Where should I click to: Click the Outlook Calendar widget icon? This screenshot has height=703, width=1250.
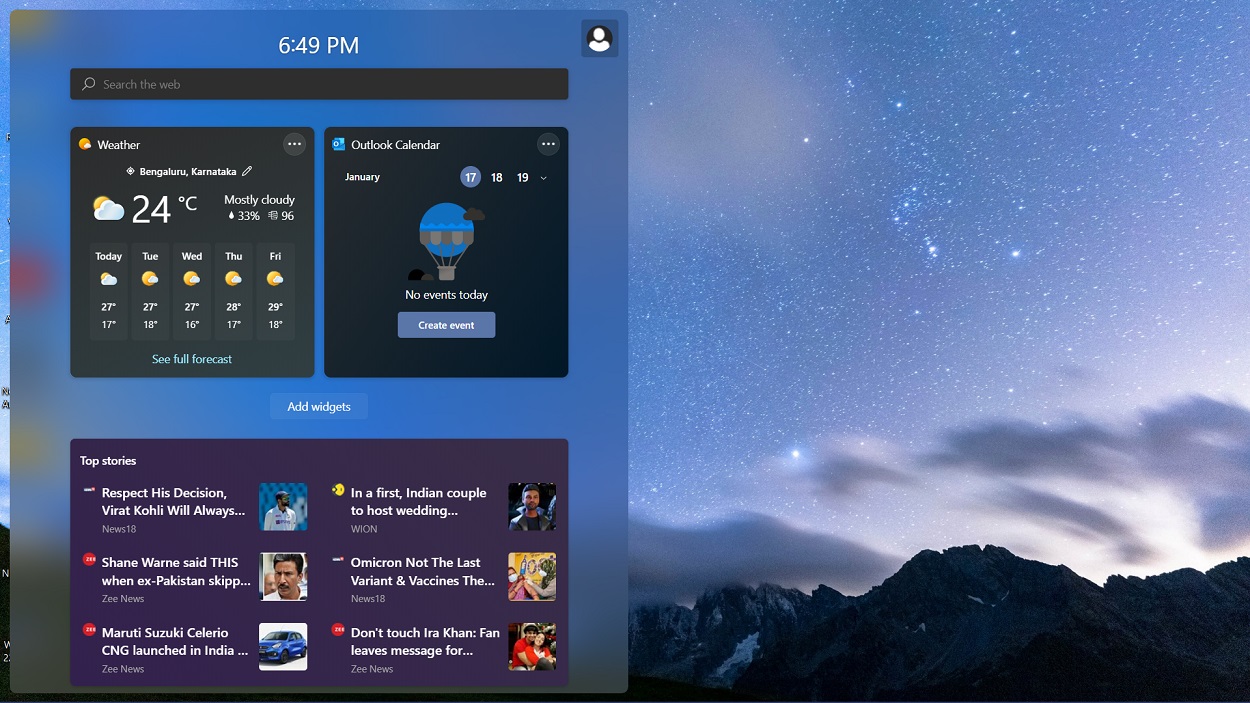point(338,144)
